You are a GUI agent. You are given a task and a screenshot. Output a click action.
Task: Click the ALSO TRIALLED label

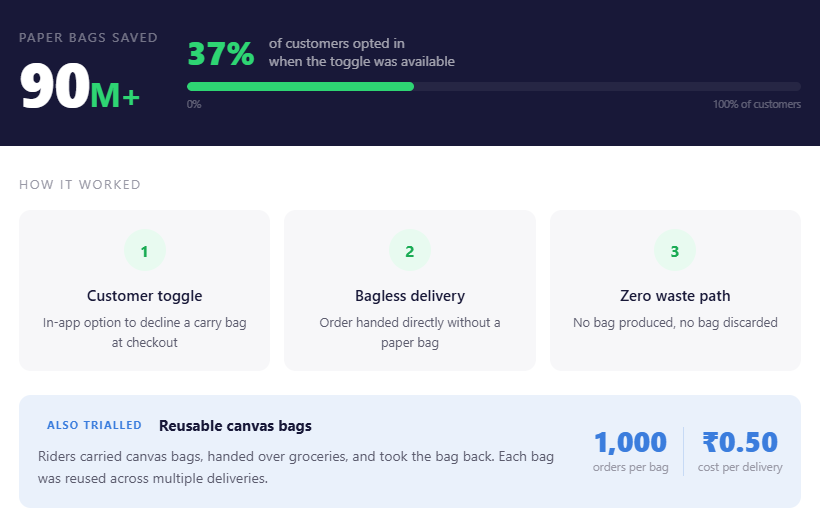(x=94, y=426)
